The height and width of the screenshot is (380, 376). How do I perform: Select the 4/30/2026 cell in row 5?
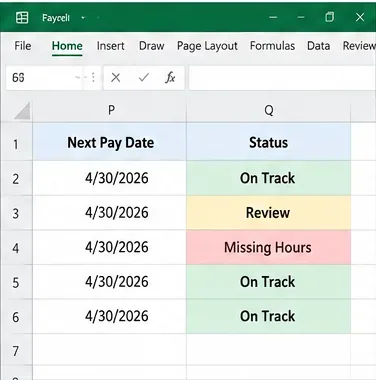(x=110, y=282)
